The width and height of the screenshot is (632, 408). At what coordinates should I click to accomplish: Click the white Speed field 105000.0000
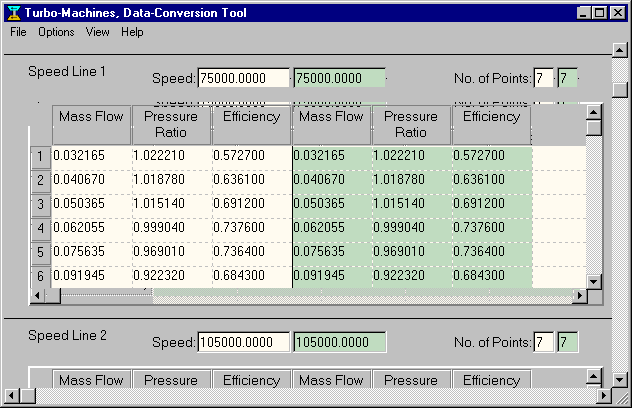coord(243,342)
